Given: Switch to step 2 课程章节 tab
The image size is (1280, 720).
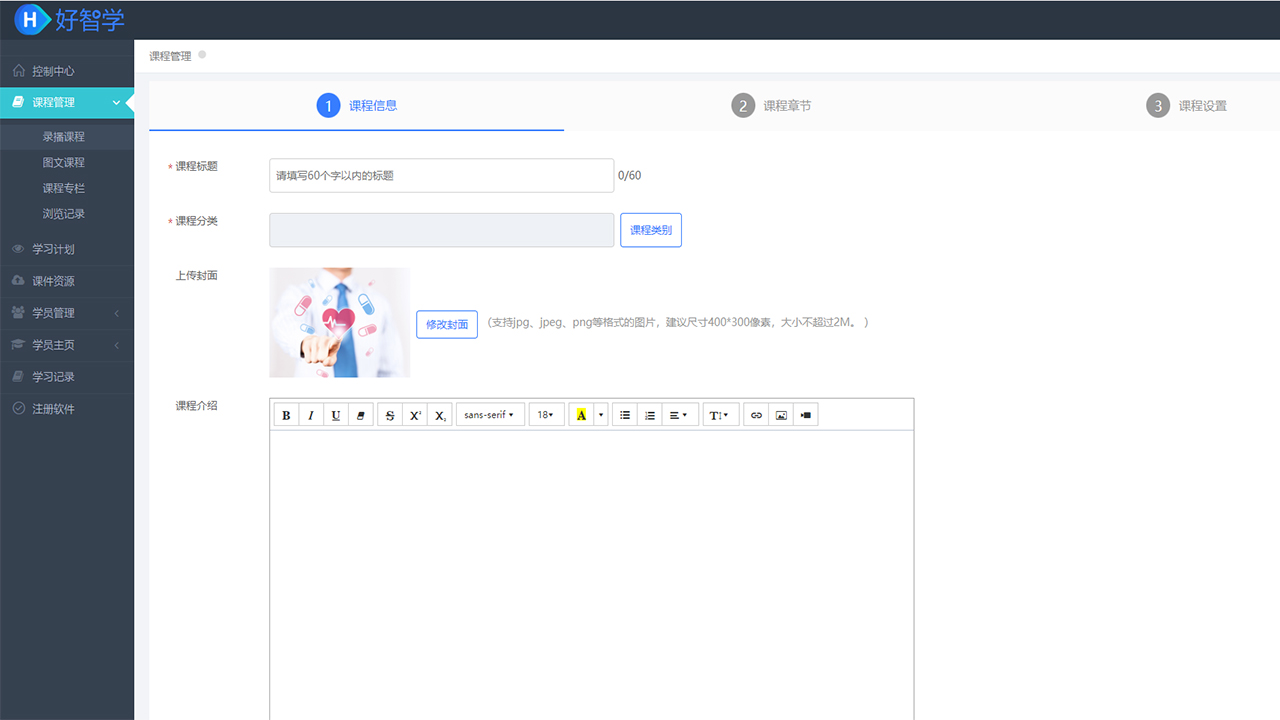Looking at the screenshot, I should [x=771, y=106].
